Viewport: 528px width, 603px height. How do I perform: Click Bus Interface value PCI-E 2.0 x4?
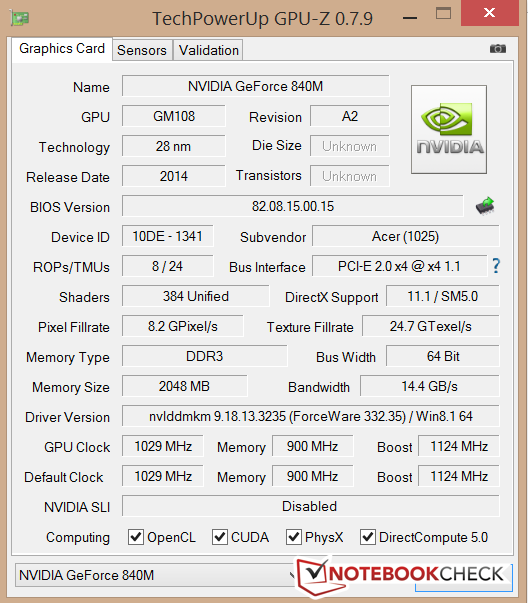pyautogui.click(x=400, y=266)
